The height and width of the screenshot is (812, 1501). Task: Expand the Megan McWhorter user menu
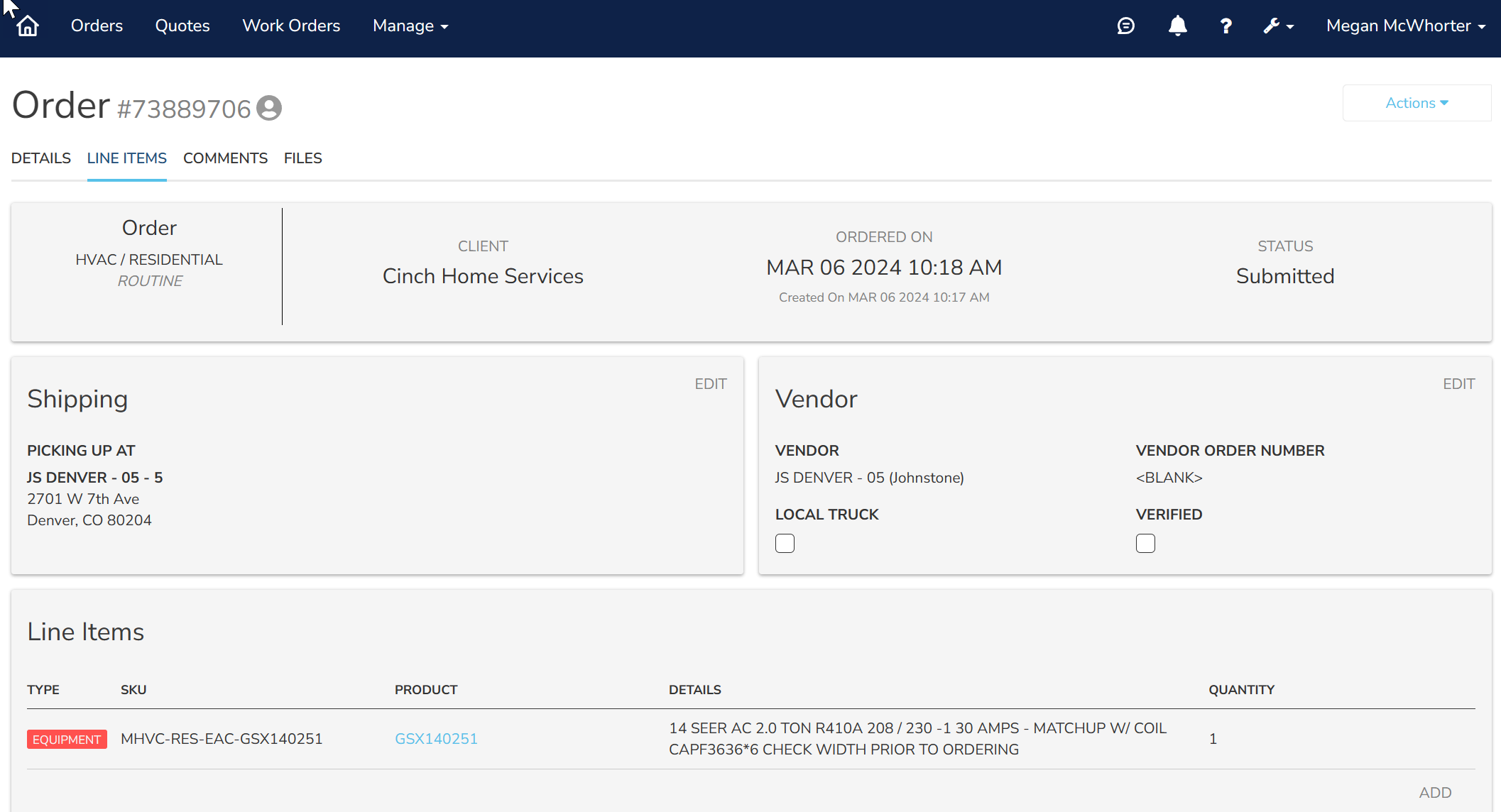(1405, 26)
